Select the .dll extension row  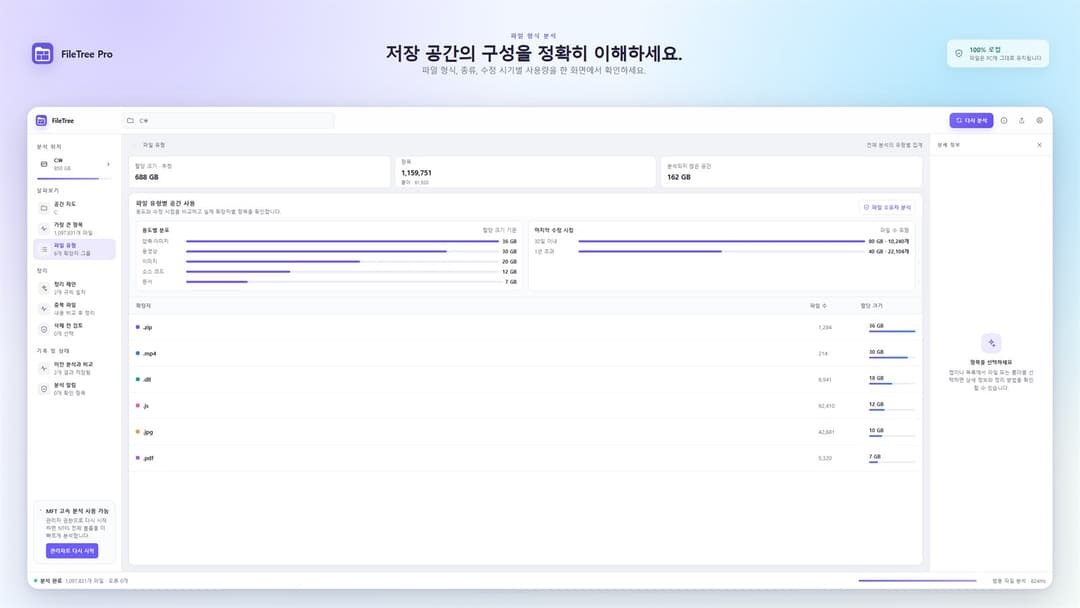[526, 380]
